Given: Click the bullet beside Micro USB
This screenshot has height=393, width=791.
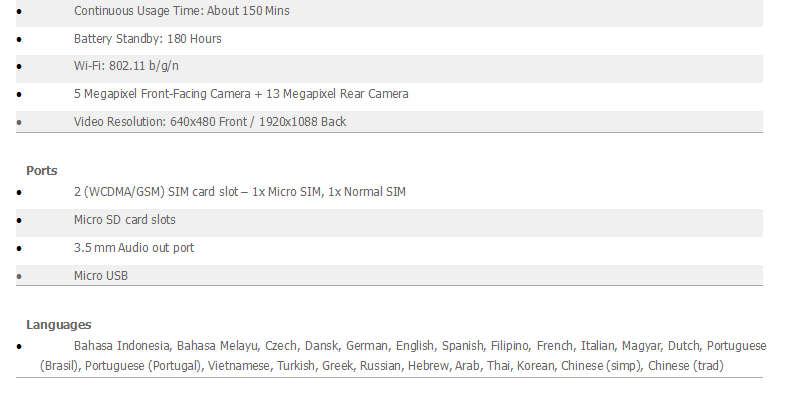Looking at the screenshot, I should point(19,276).
